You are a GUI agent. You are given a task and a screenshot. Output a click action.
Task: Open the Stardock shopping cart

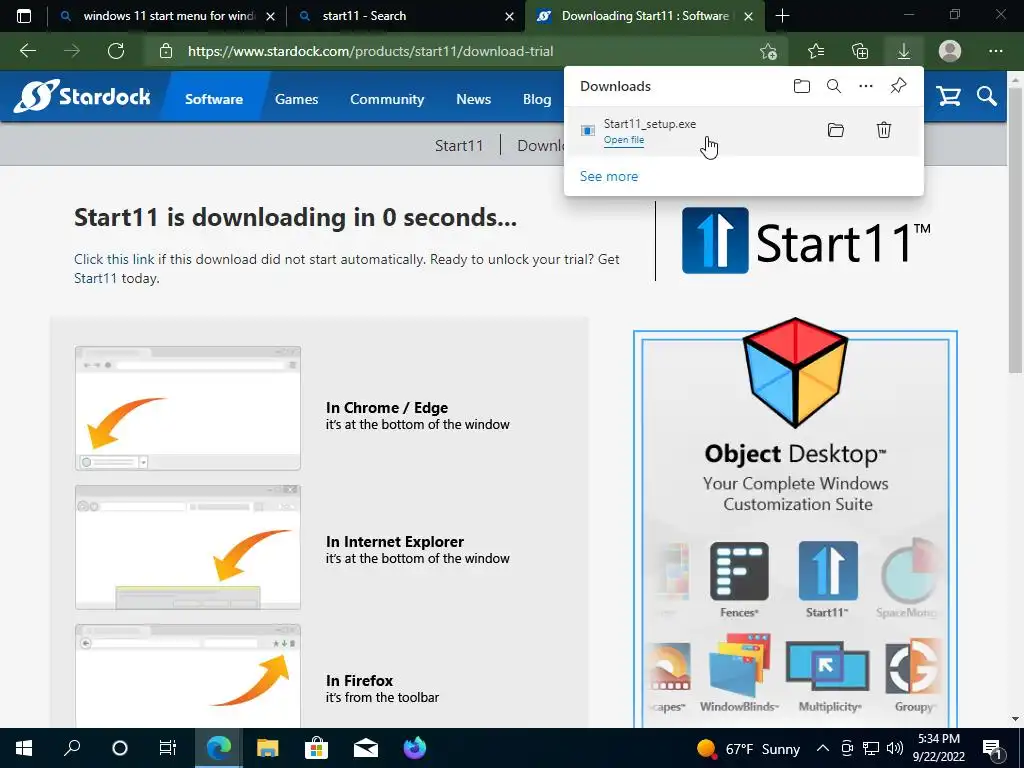pos(948,97)
